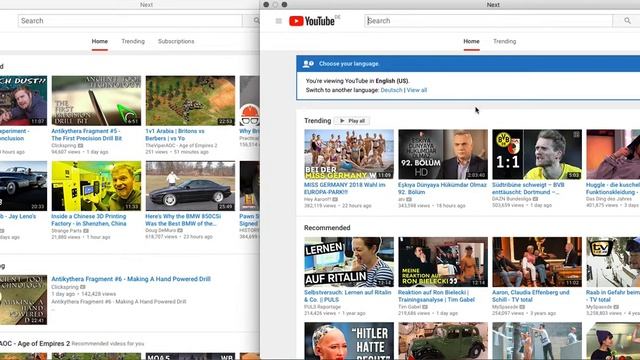
Task: Select Home tab in right window
Action: pos(471,42)
